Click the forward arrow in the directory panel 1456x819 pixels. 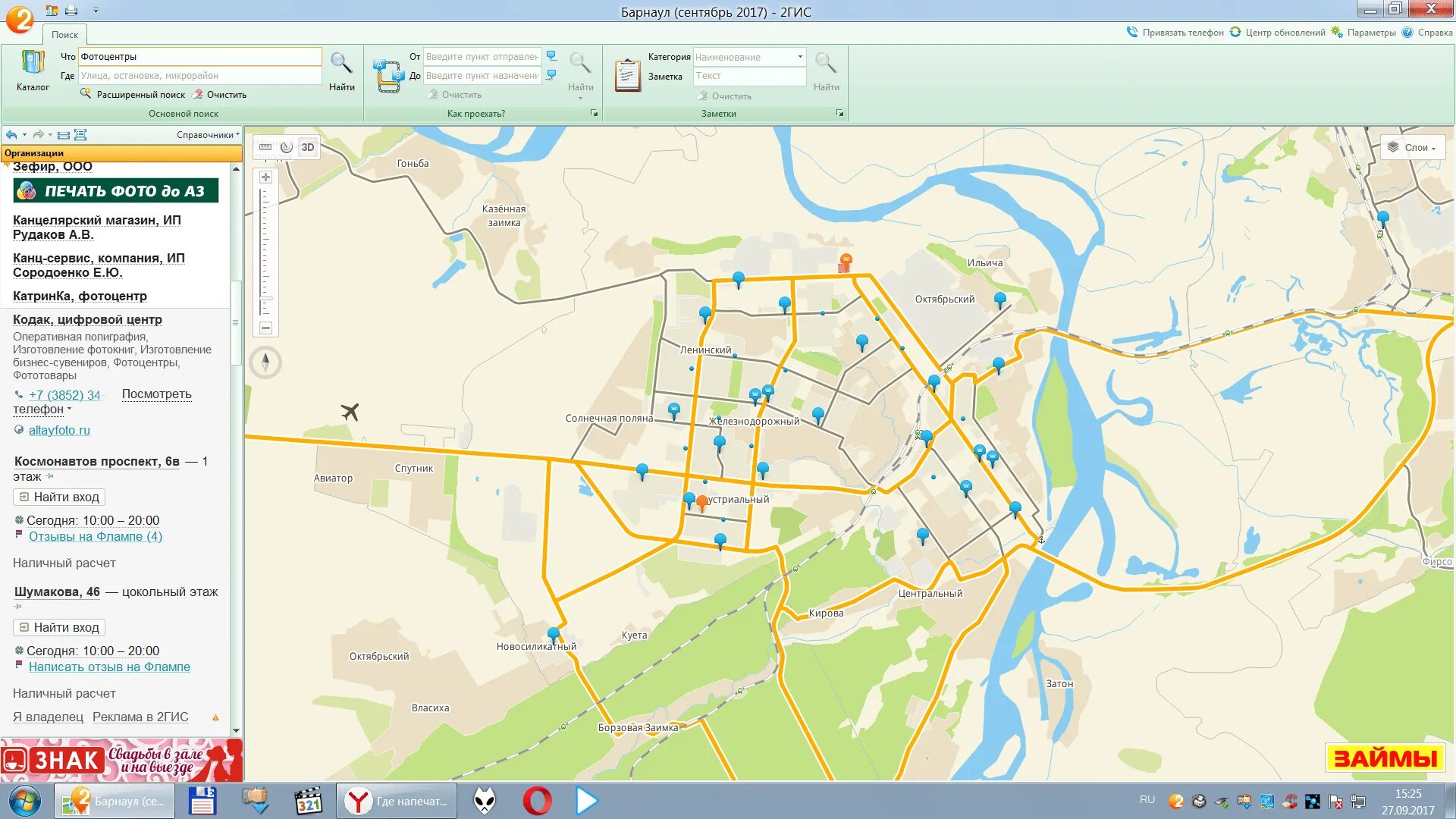(x=38, y=135)
